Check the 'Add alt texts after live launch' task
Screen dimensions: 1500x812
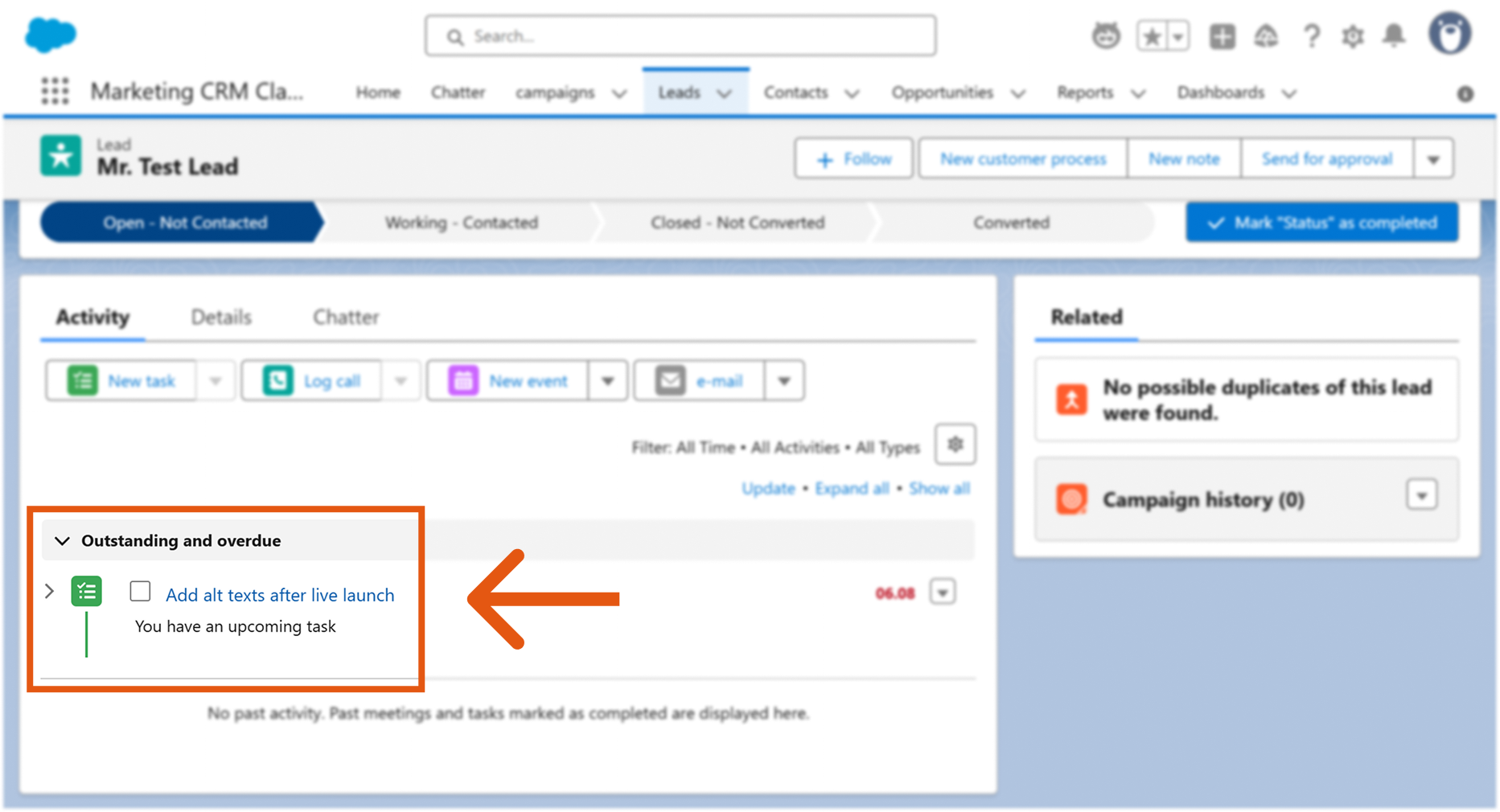[x=140, y=592]
